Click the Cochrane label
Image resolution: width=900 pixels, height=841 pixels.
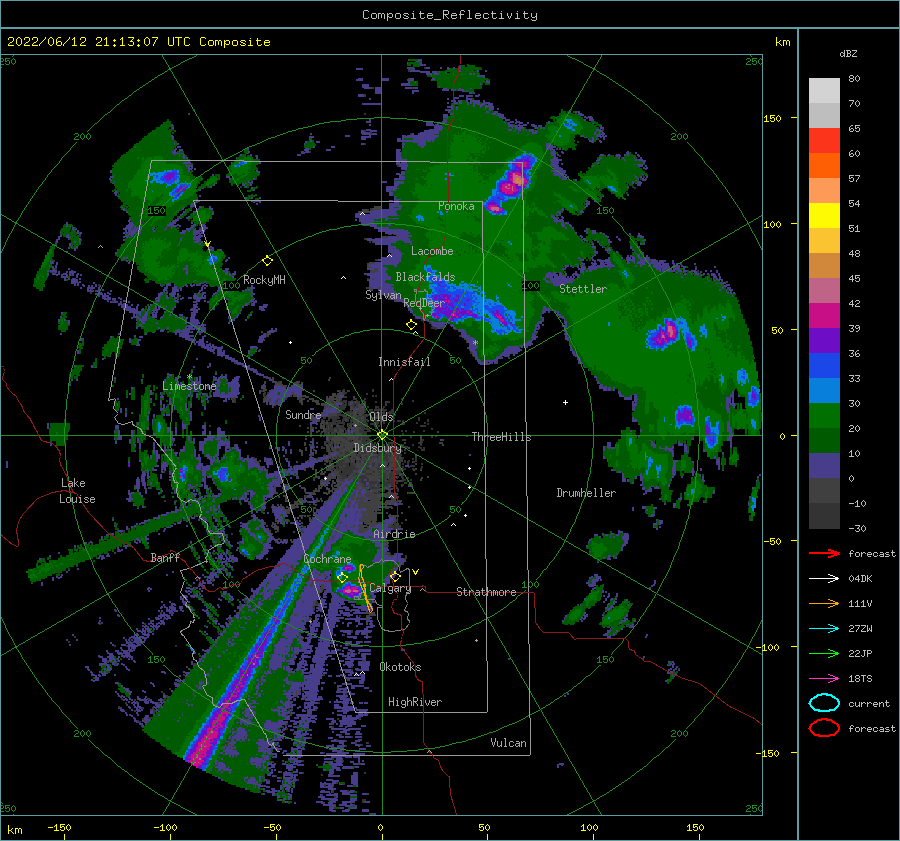327,559
